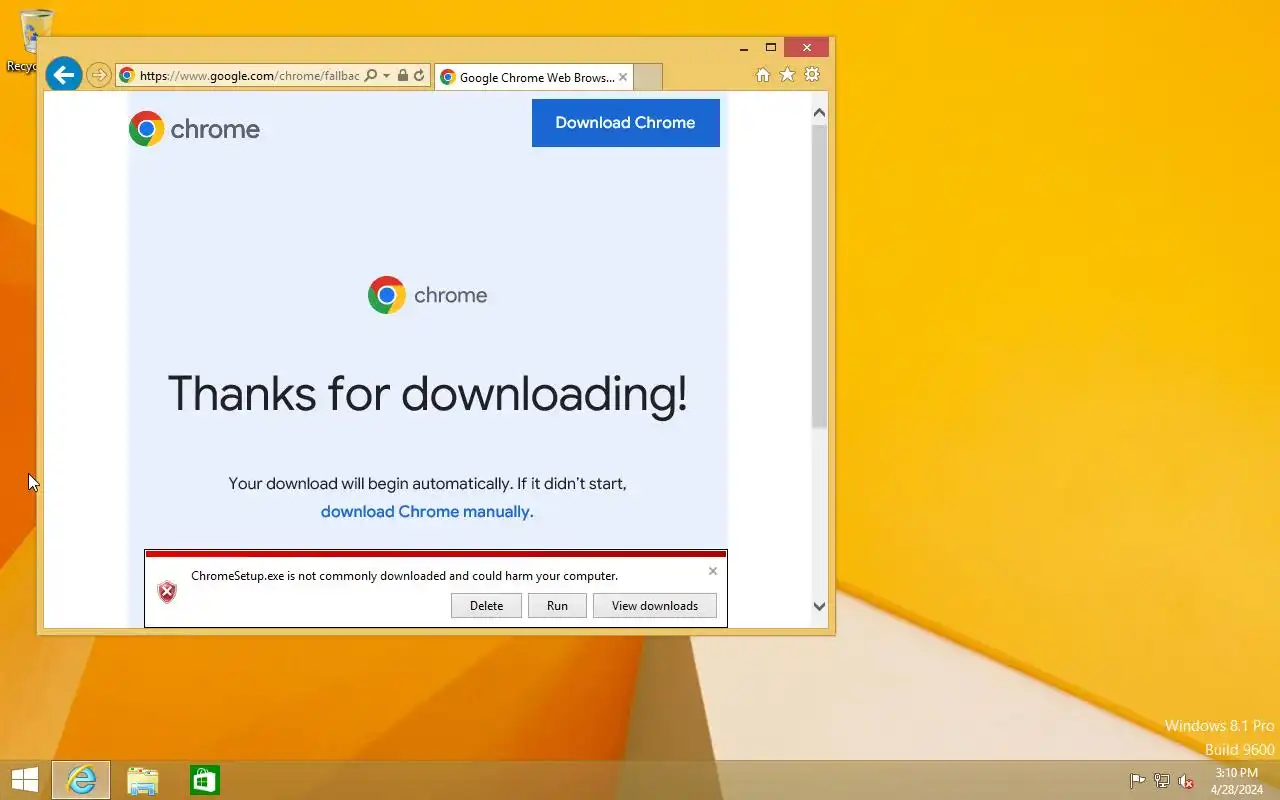Refresh the page with the reload icon
Screen dimensions: 1280x800
(x=419, y=75)
